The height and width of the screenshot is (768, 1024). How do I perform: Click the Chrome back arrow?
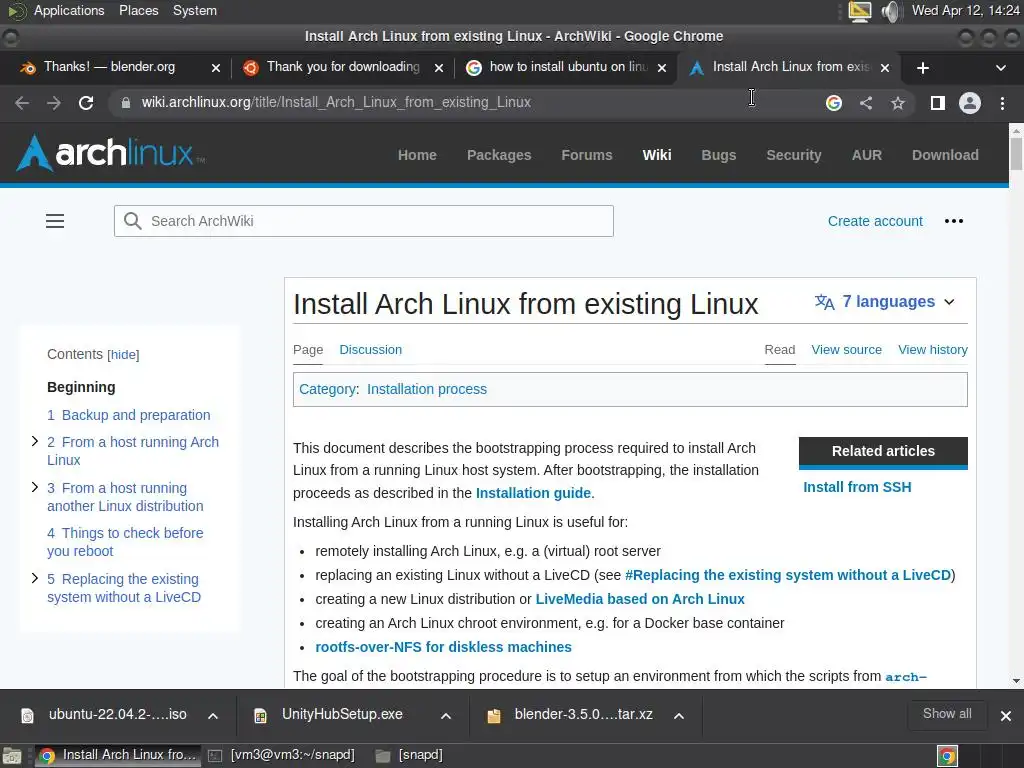[x=22, y=103]
